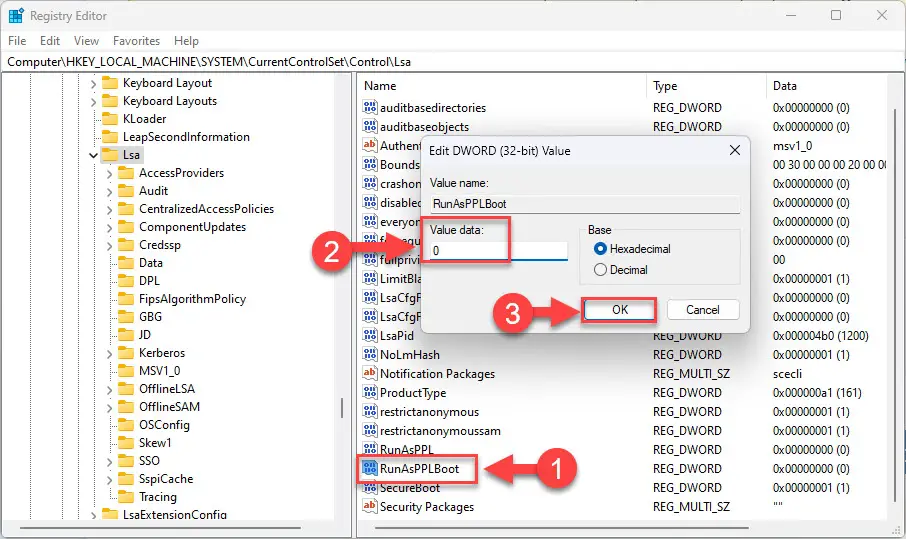Image resolution: width=906 pixels, height=539 pixels.
Task: Select the Skew1 subkey
Action: coord(155,443)
